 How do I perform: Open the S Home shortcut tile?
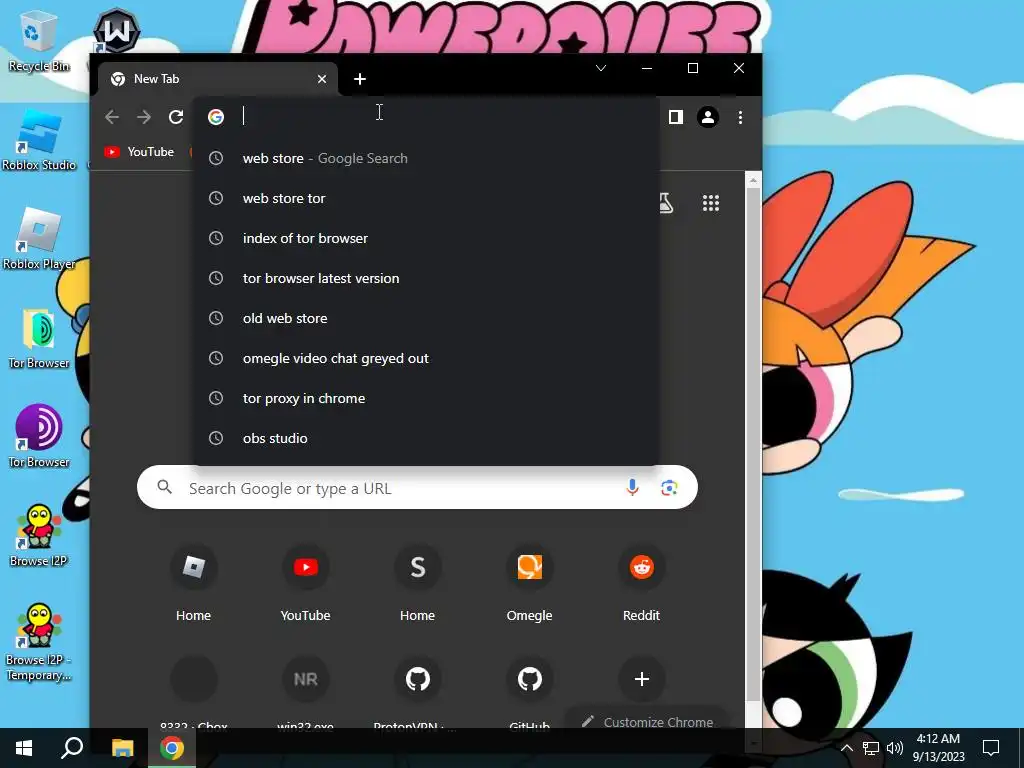417,584
